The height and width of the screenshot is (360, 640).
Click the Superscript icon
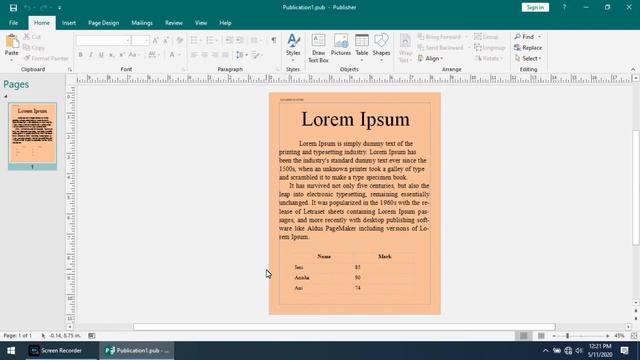tap(122, 55)
